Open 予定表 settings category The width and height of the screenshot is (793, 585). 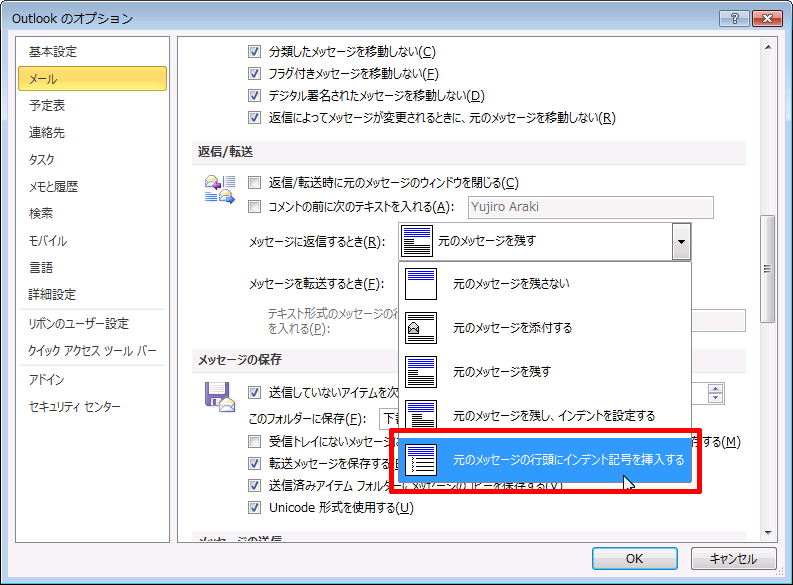pos(93,105)
